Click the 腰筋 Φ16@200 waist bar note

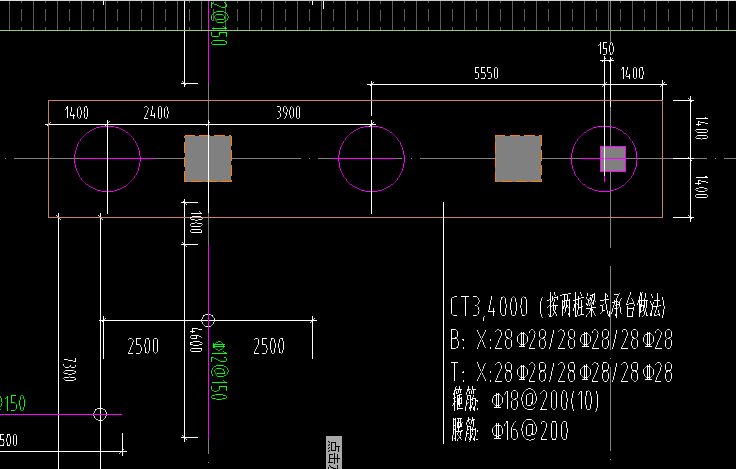click(510, 431)
